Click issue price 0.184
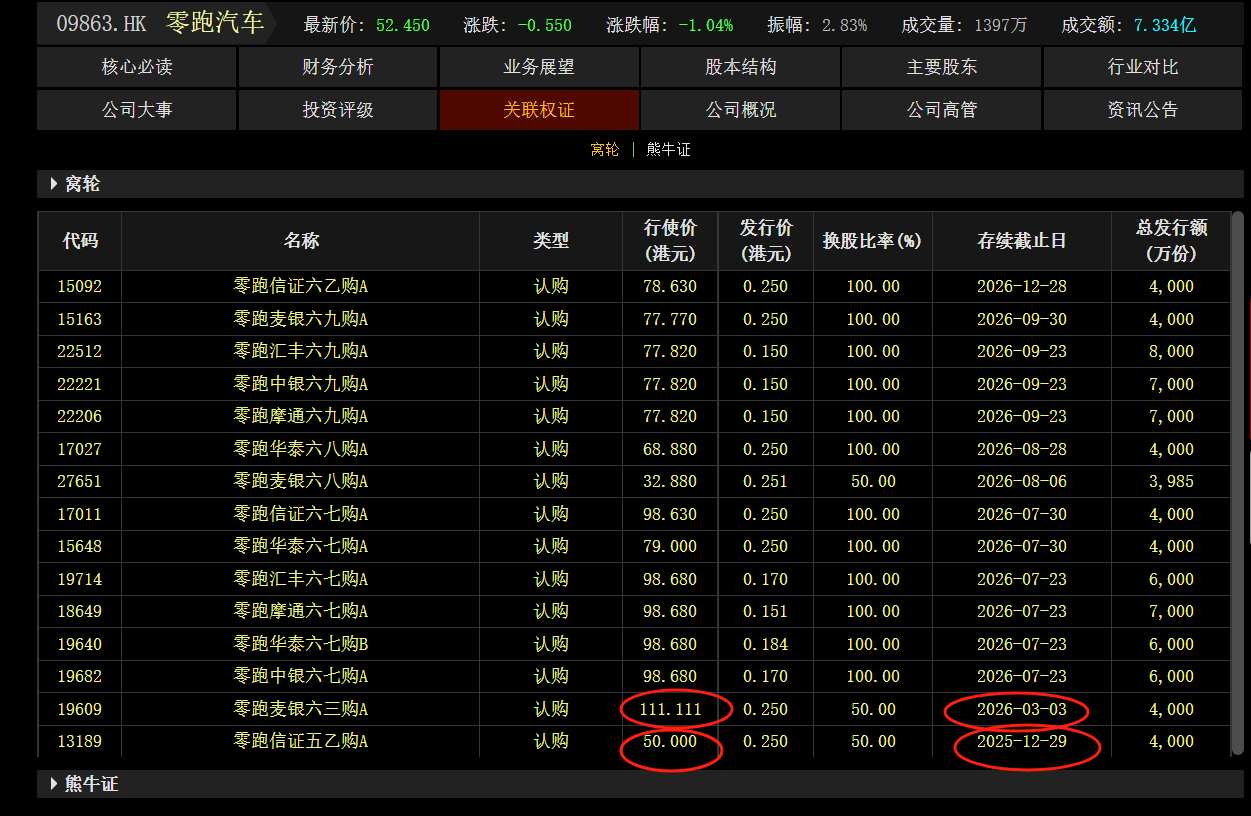Viewport: 1251px width, 816px height. tap(766, 644)
